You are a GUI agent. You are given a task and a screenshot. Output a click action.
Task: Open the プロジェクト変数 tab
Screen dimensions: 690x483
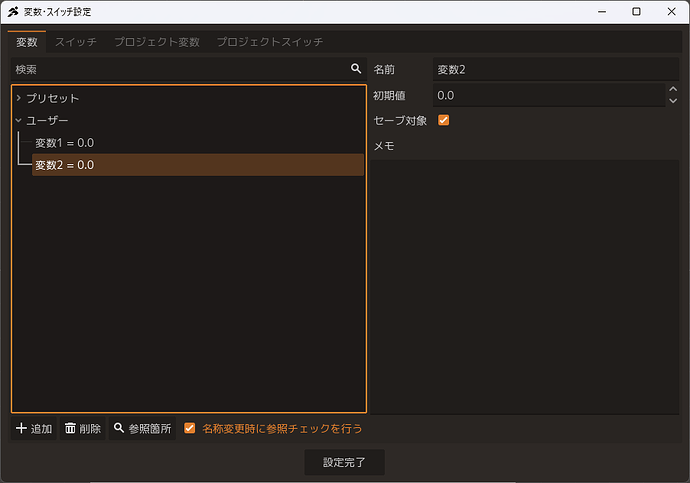click(157, 42)
